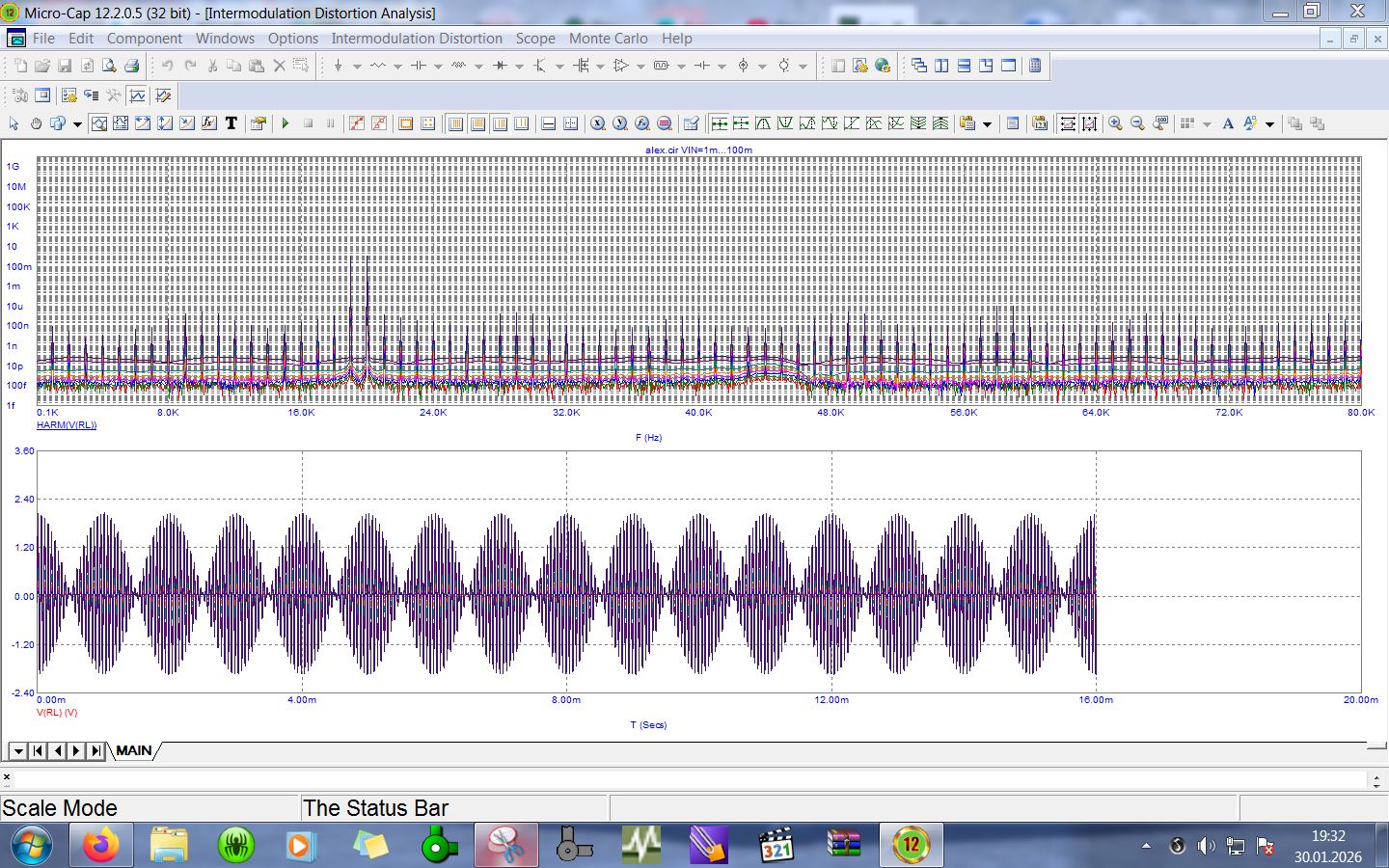Expand the dropdown arrow beside capacitor icon
1389x868 pixels.
pos(438,67)
